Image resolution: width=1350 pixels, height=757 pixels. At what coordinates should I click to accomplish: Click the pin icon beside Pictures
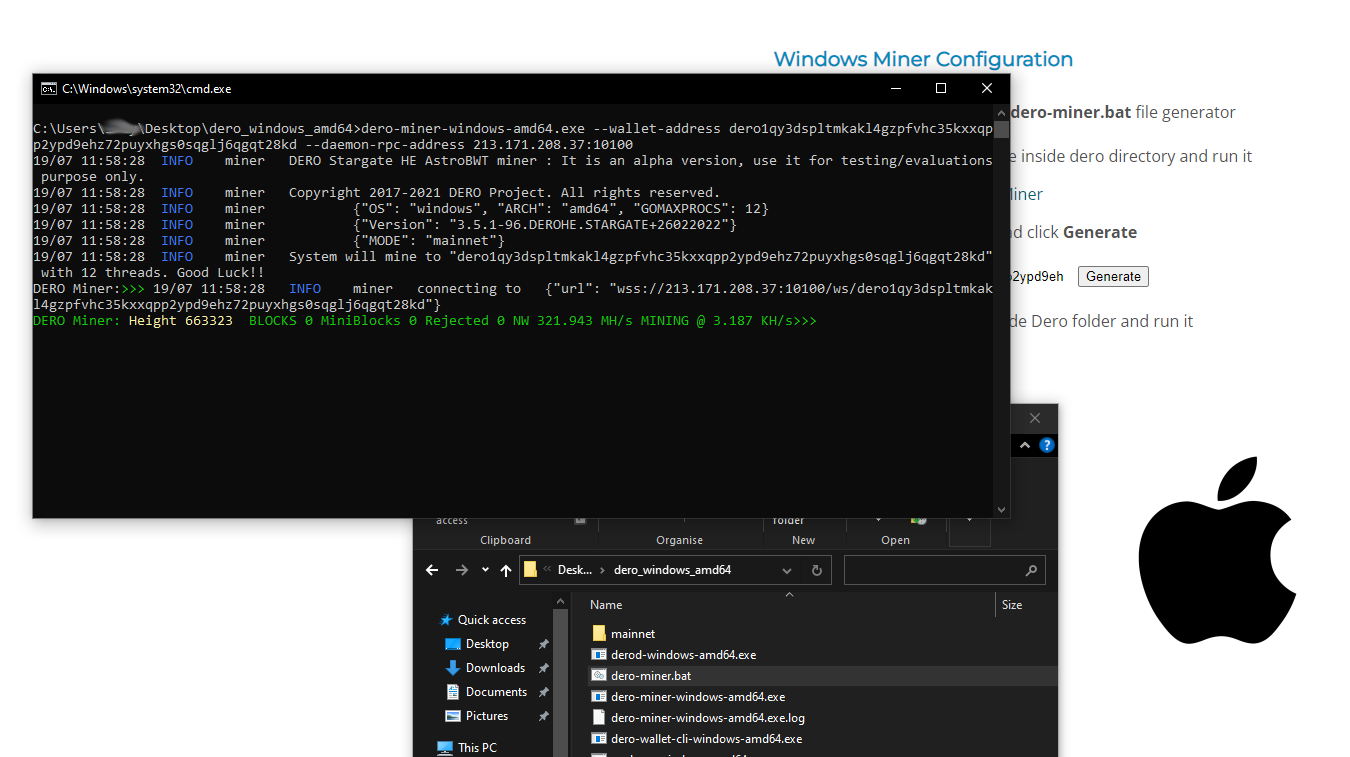[544, 716]
